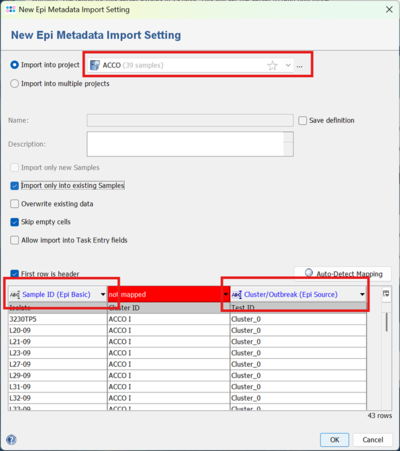Uncheck Import only into existing Samples
400x451 pixels.
pyautogui.click(x=14, y=186)
